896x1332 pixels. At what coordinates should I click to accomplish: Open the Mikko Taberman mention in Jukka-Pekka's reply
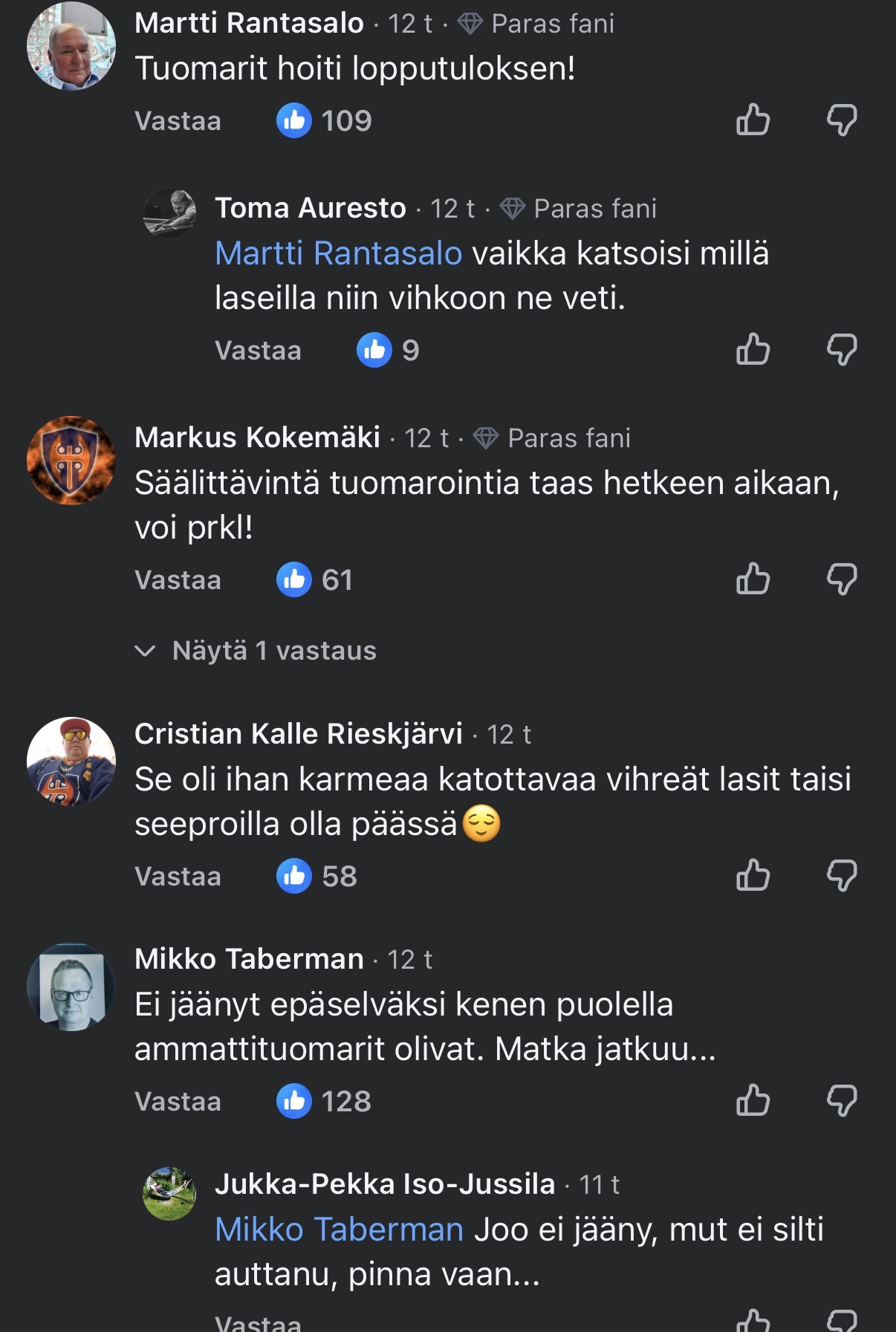coord(339,1229)
